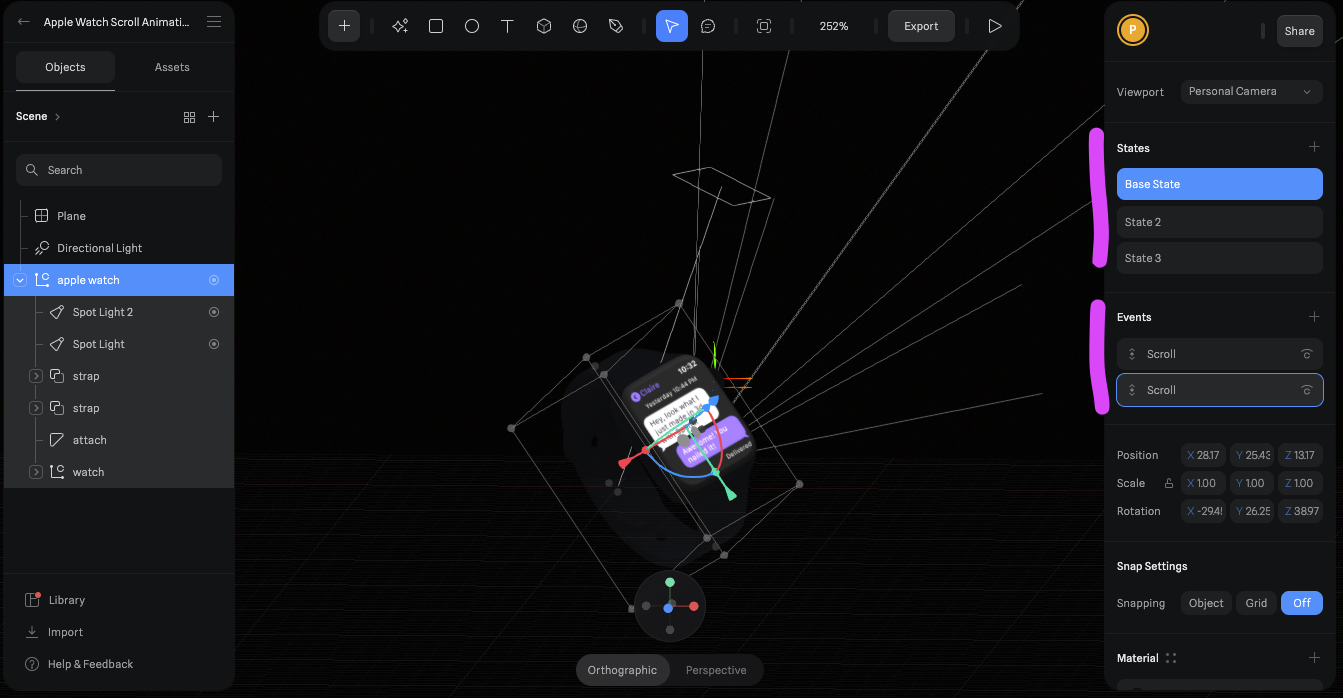Select the Text tool
The image size is (1343, 698).
point(508,26)
